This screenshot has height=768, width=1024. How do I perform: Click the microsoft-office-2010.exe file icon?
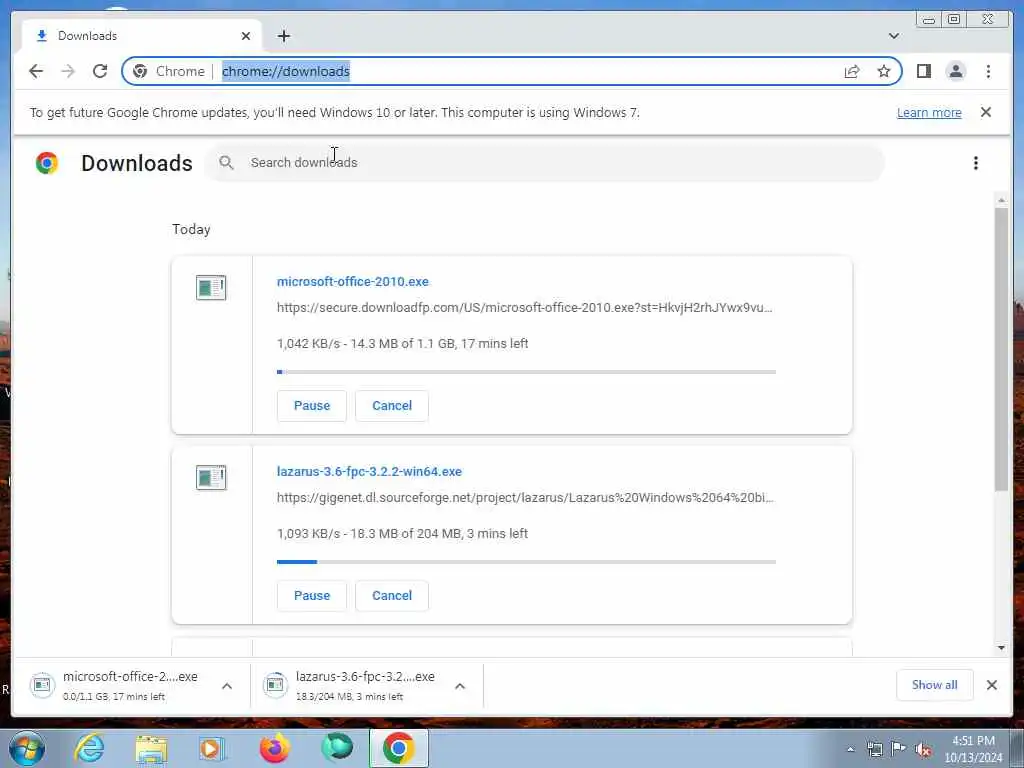211,287
